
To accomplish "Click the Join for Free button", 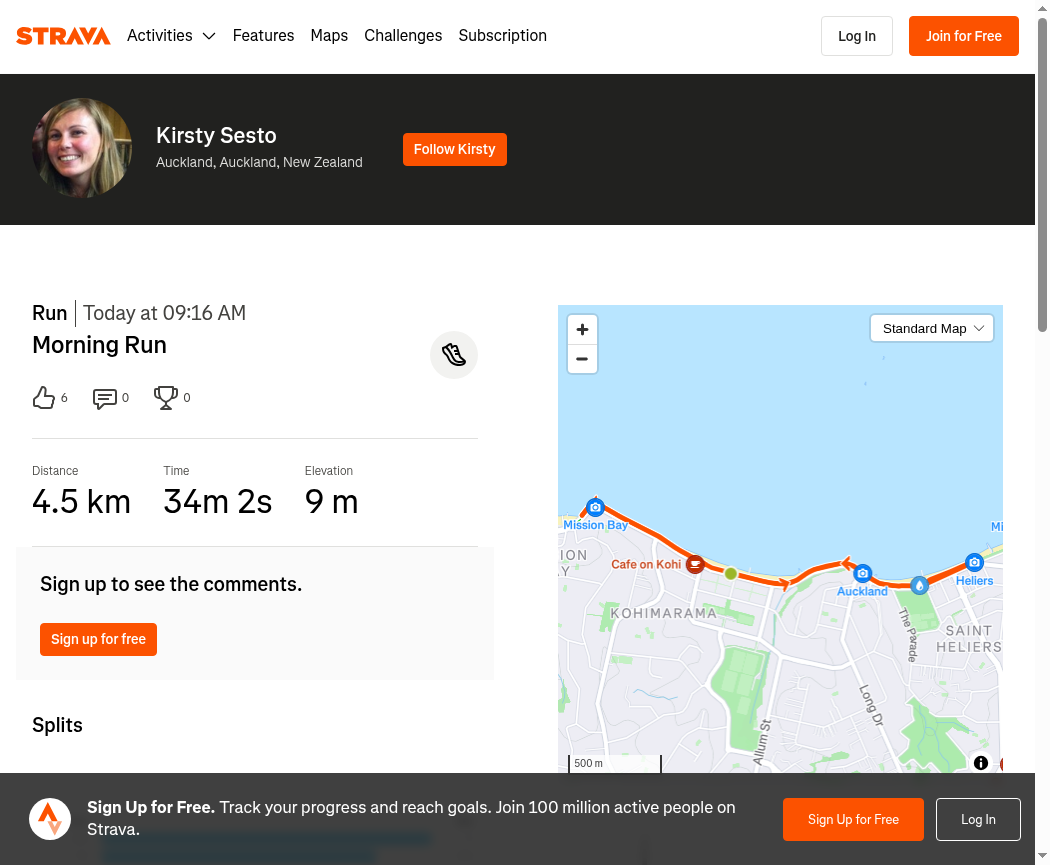I will pyautogui.click(x=964, y=36).
